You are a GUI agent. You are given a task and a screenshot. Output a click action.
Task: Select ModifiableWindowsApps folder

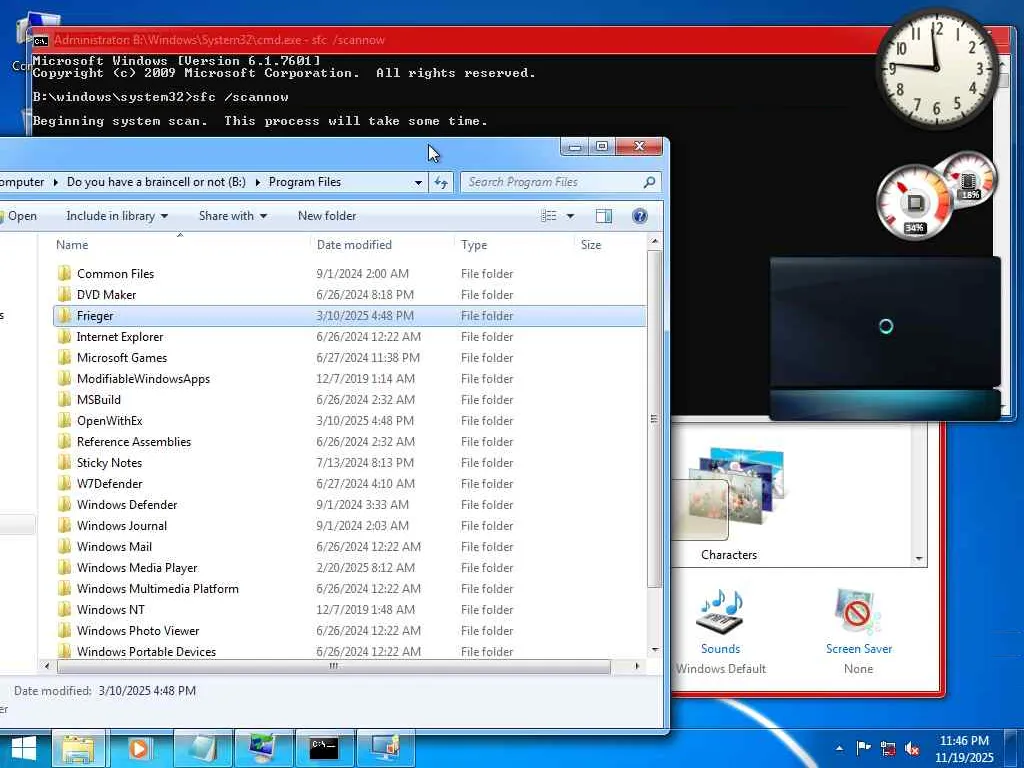[x=349, y=379]
